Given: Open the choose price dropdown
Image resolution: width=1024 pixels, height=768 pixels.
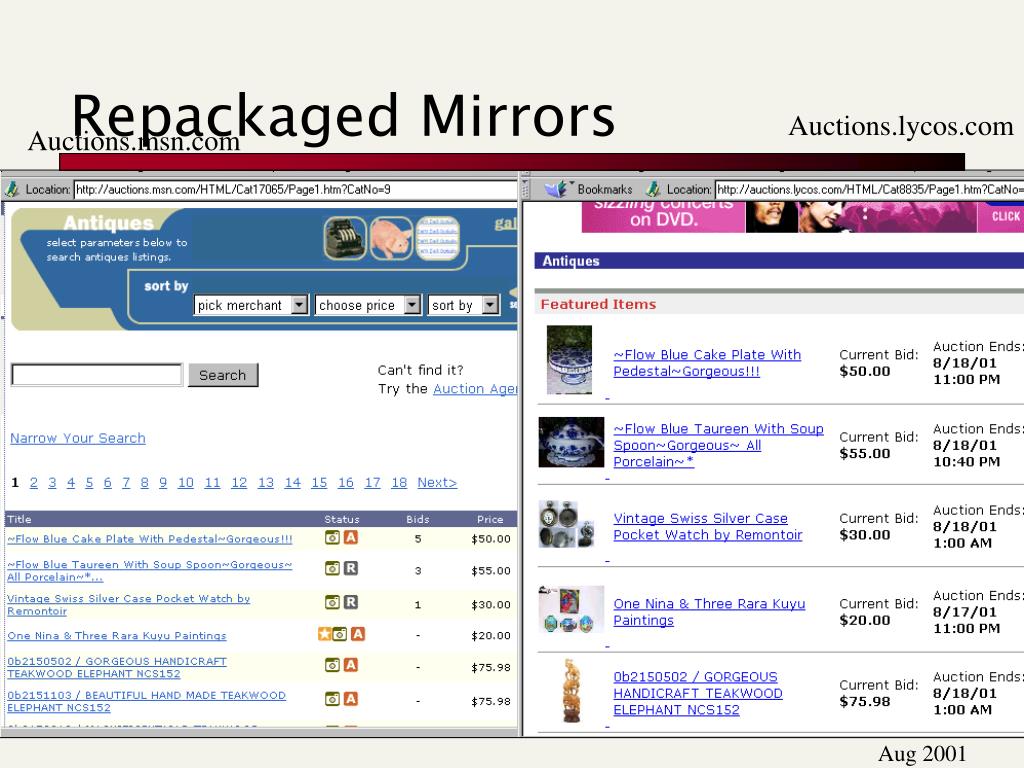Looking at the screenshot, I should pyautogui.click(x=368, y=305).
